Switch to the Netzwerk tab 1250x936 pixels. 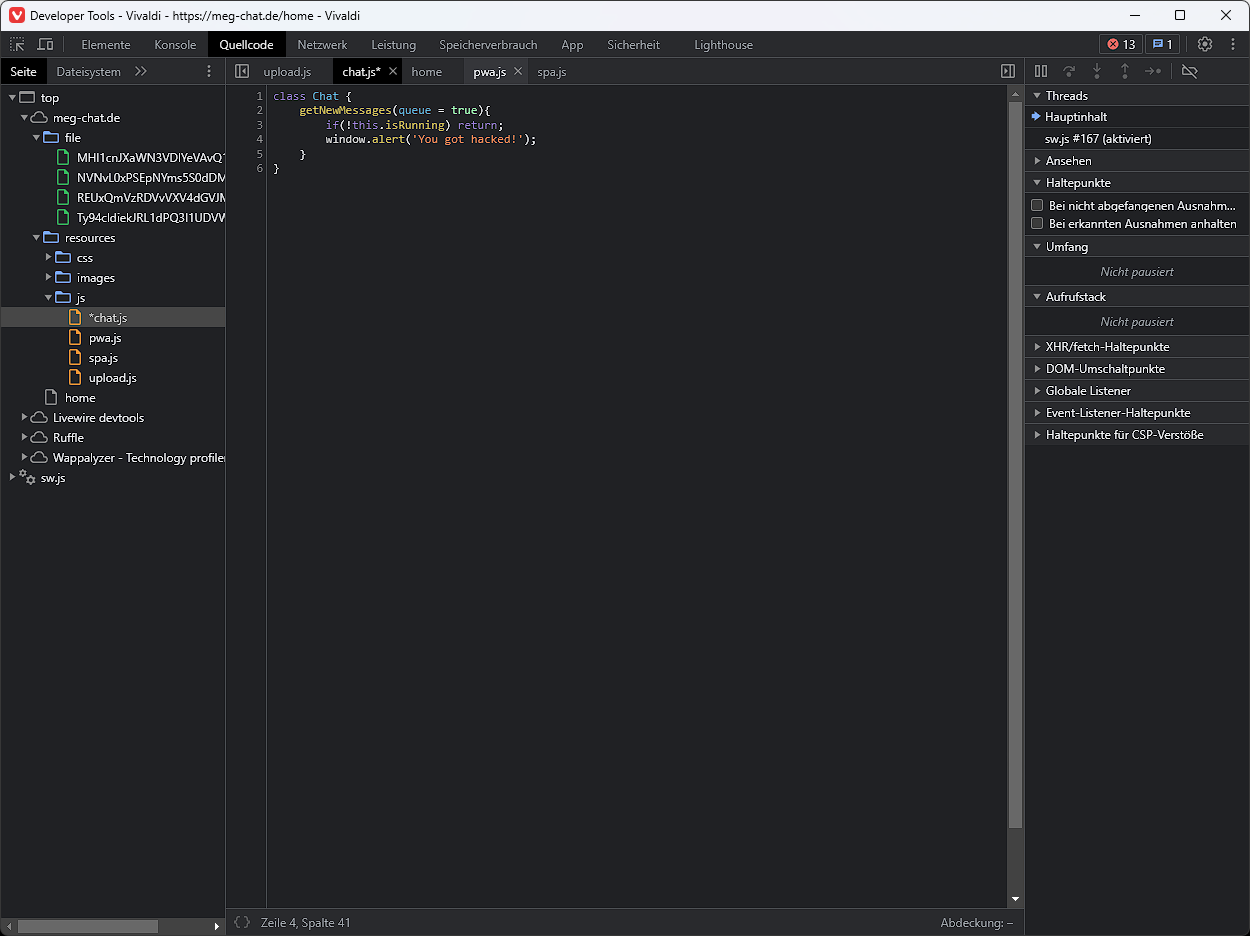(x=322, y=45)
